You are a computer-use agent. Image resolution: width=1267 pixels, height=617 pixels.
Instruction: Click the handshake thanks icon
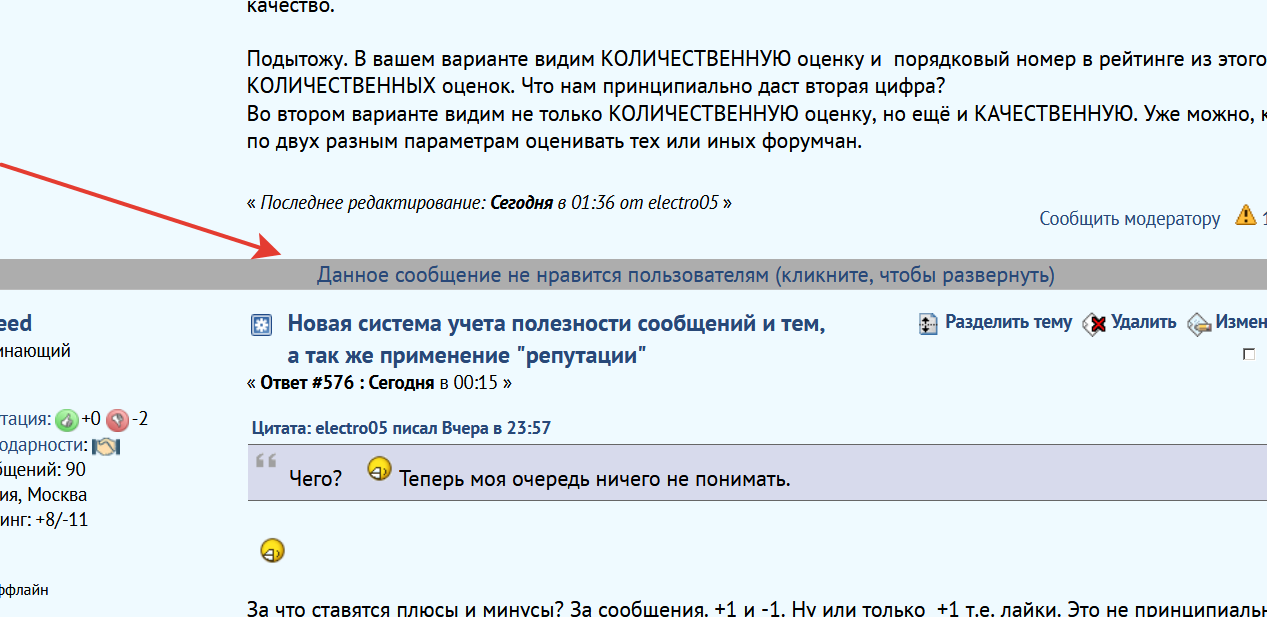pos(105,446)
